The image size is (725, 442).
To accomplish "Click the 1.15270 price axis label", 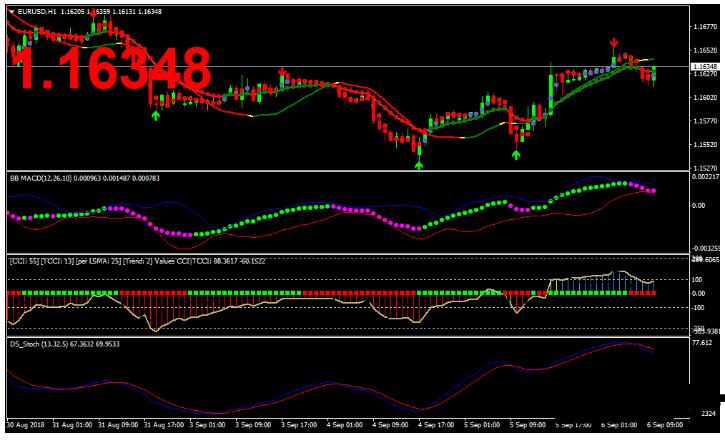I will (x=705, y=168).
